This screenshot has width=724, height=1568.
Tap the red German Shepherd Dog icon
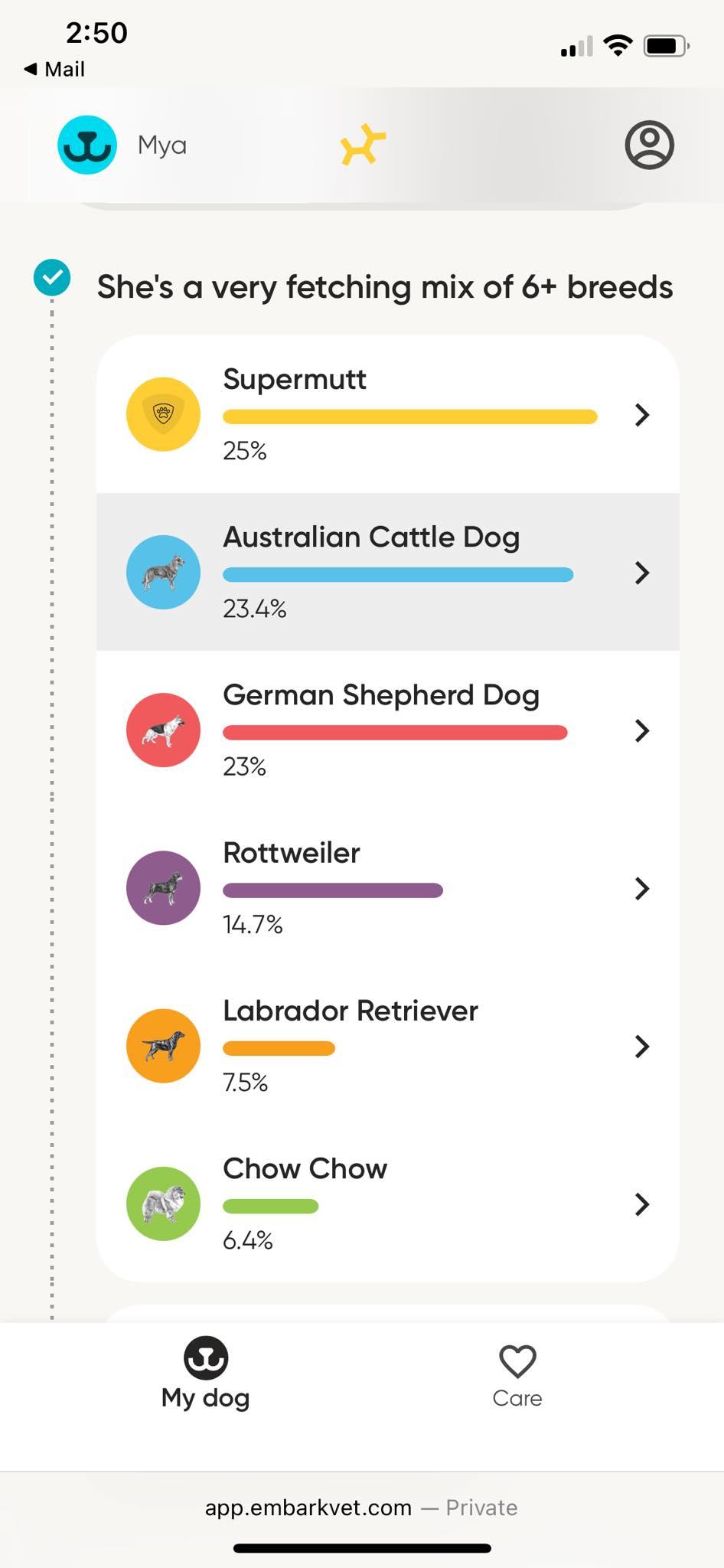point(163,730)
